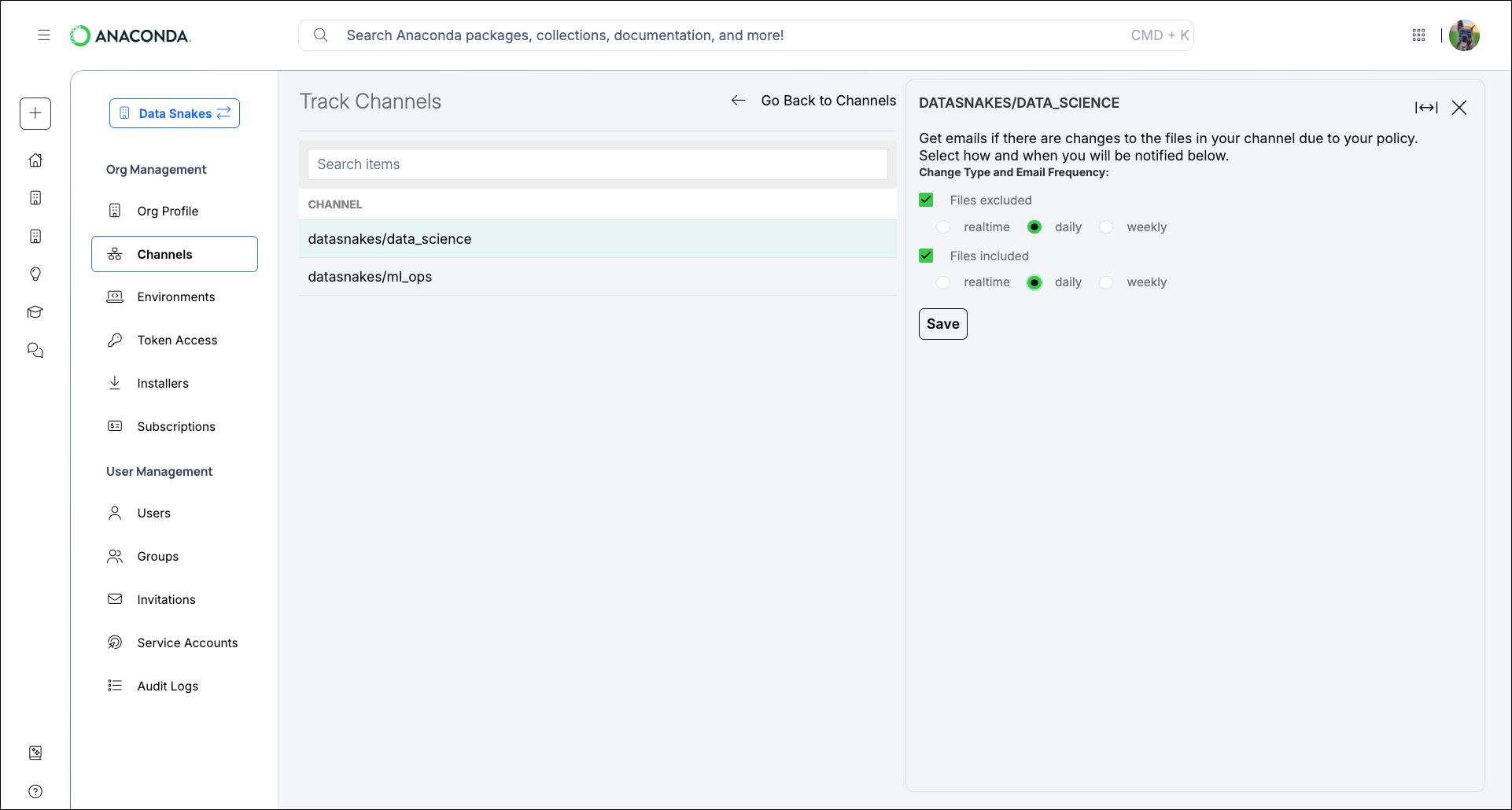Screen dimensions: 1512x810
Task: Open Environments section
Action: click(175, 296)
